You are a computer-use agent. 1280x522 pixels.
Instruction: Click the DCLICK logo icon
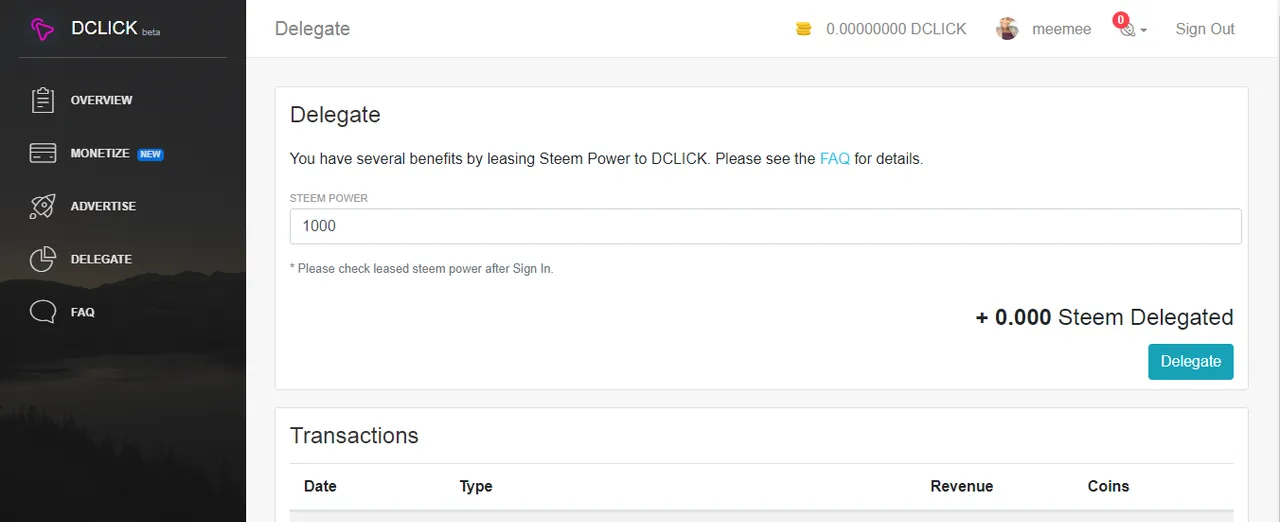pyautogui.click(x=42, y=30)
